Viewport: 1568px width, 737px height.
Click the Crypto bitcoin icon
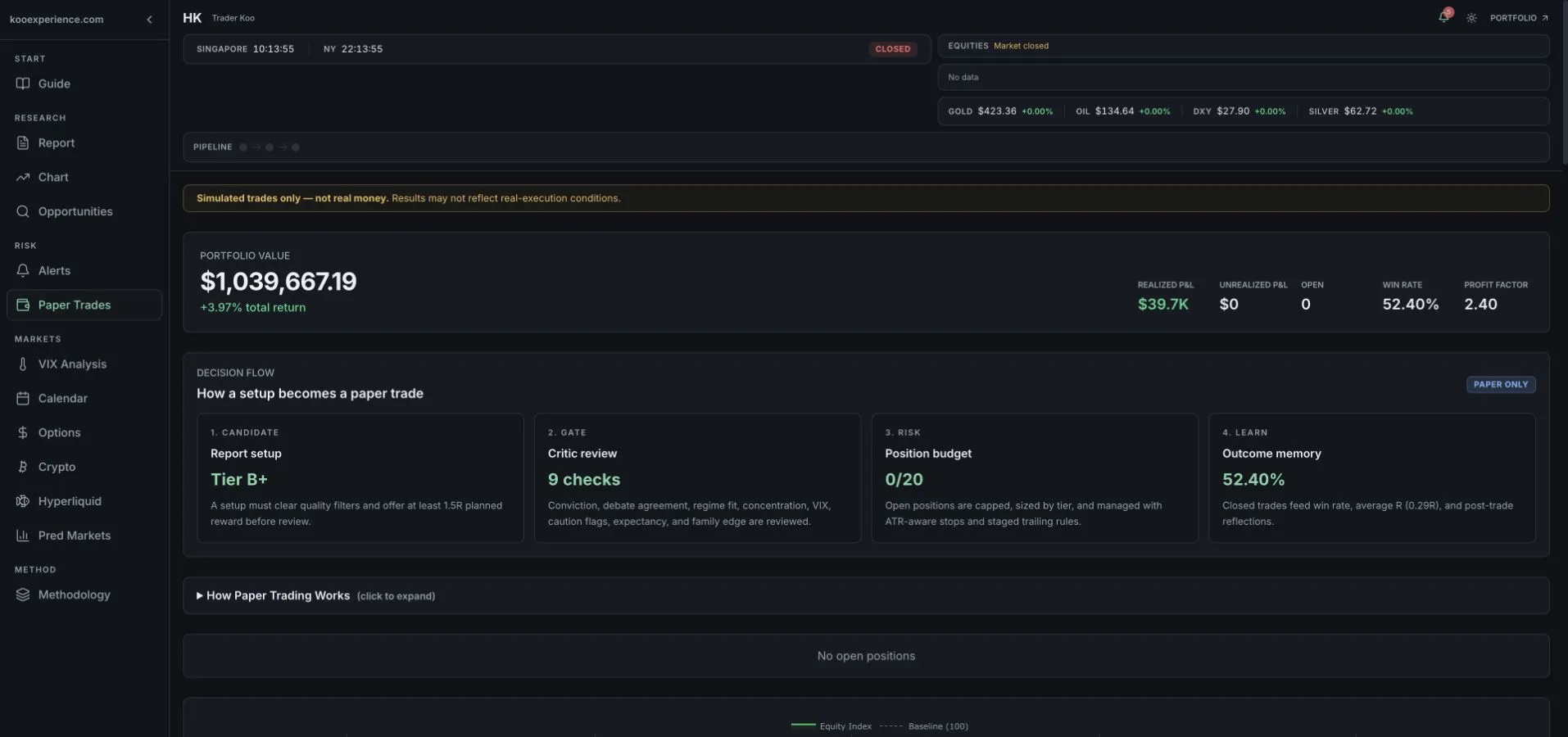(x=23, y=467)
